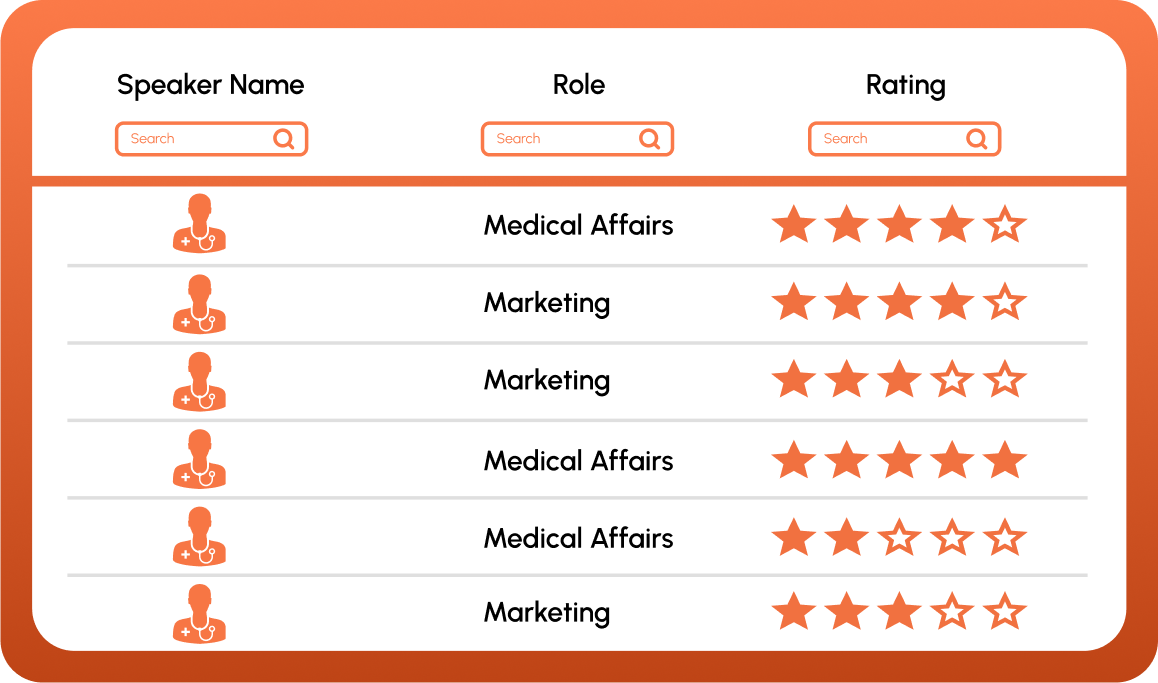Click the Rating column header
The height and width of the screenshot is (683, 1158).
(x=905, y=85)
